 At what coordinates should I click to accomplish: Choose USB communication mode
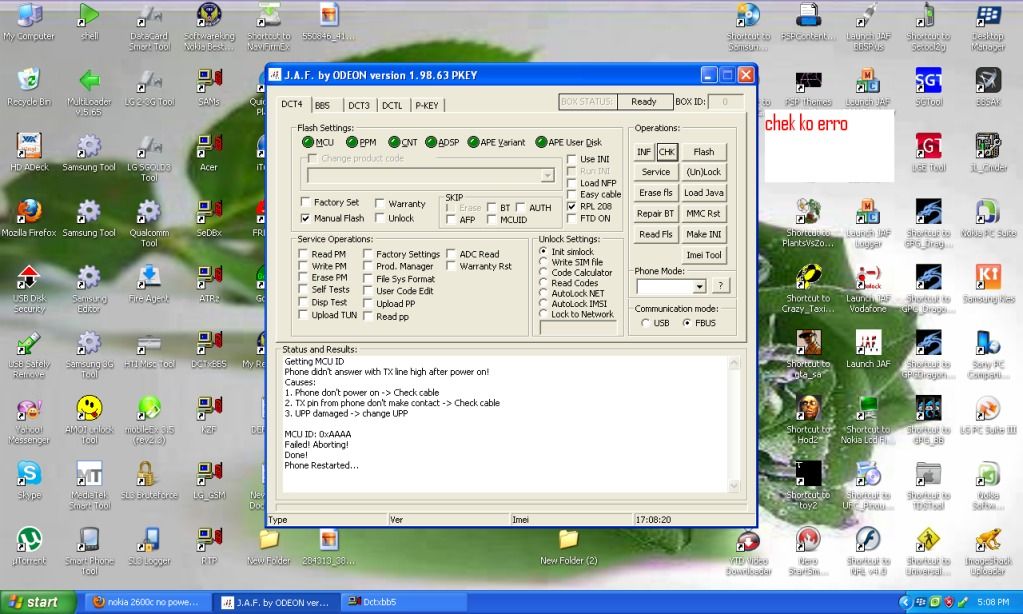pos(645,323)
